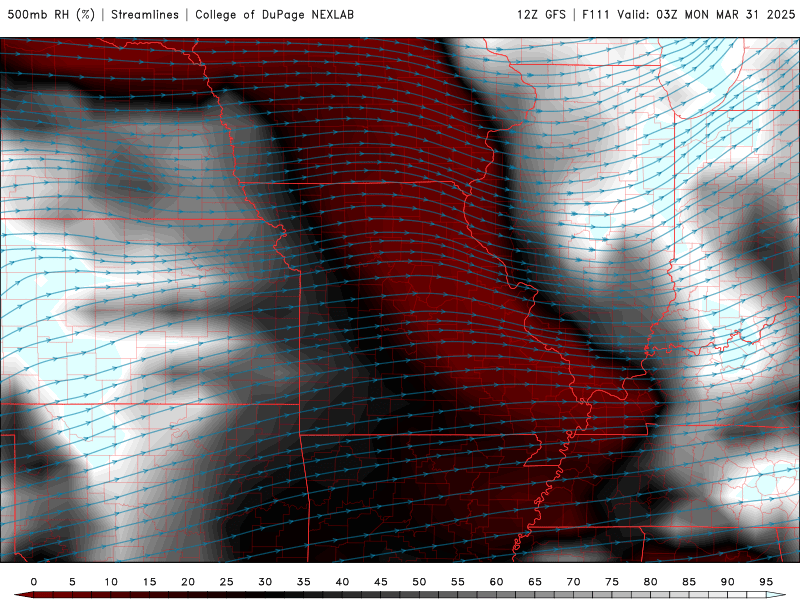800x600 pixels.
Task: Select the 5 label on the RH scale
Action: [72, 582]
